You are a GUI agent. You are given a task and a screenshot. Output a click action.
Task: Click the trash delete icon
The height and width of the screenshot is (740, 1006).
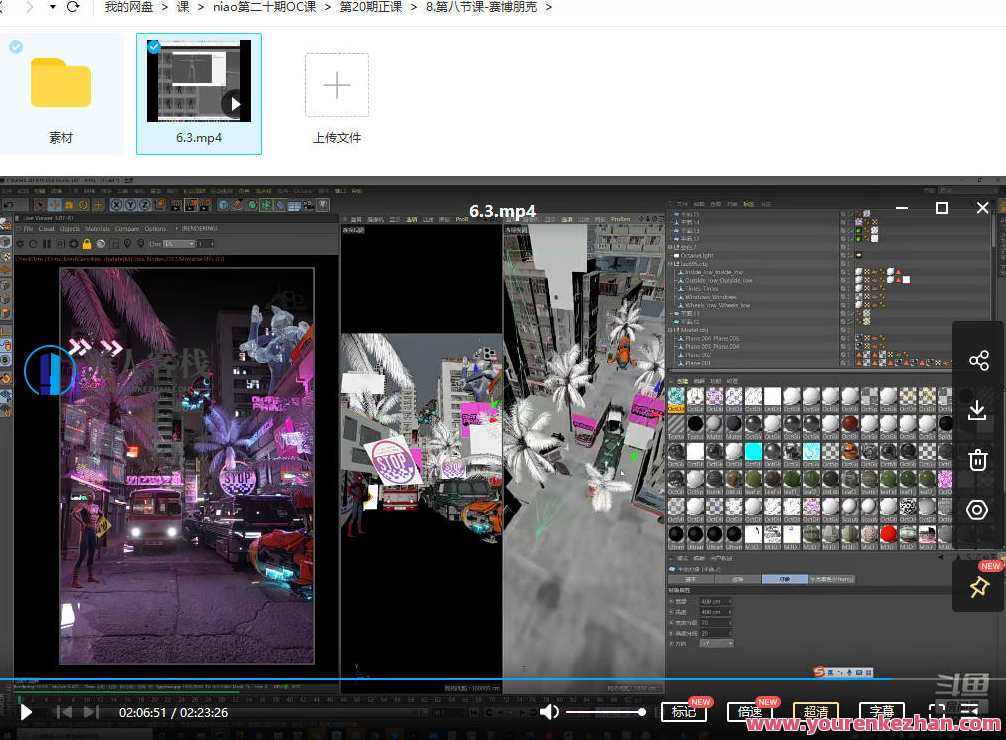tap(978, 460)
